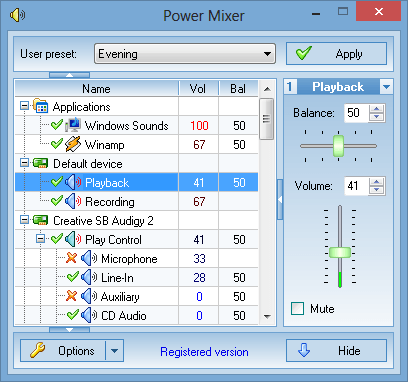This screenshot has width=408, height=382.
Task: Collapse the Applications tree node
Action: (x=24, y=106)
